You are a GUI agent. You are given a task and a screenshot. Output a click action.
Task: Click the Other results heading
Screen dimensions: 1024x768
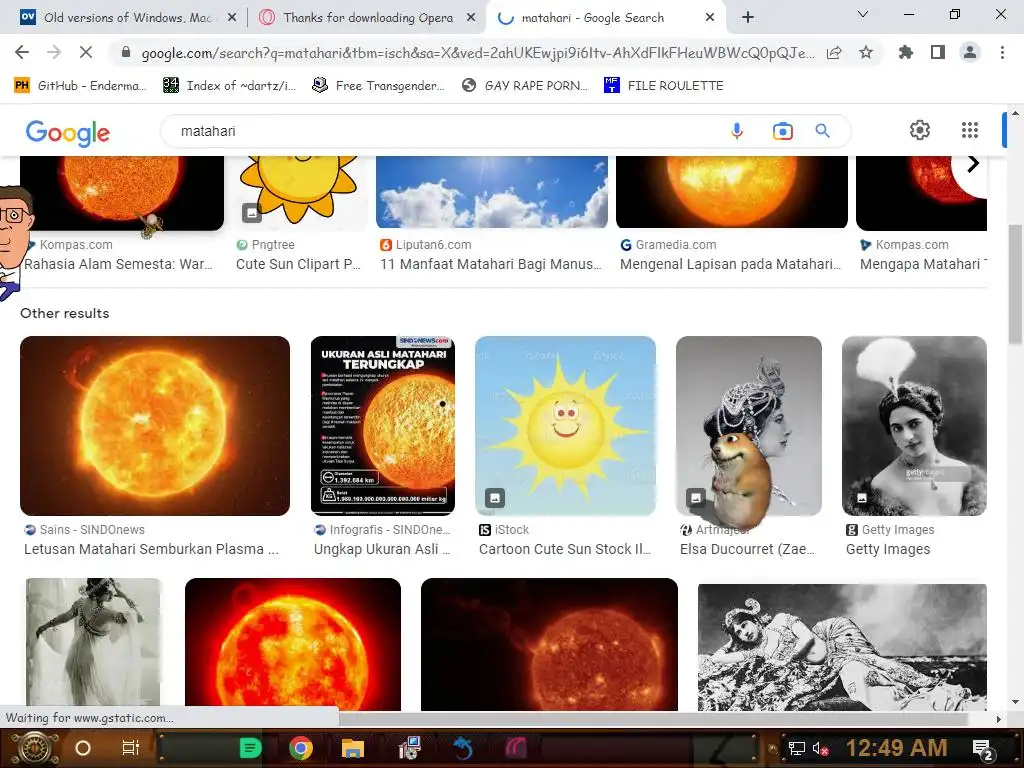pyautogui.click(x=65, y=313)
